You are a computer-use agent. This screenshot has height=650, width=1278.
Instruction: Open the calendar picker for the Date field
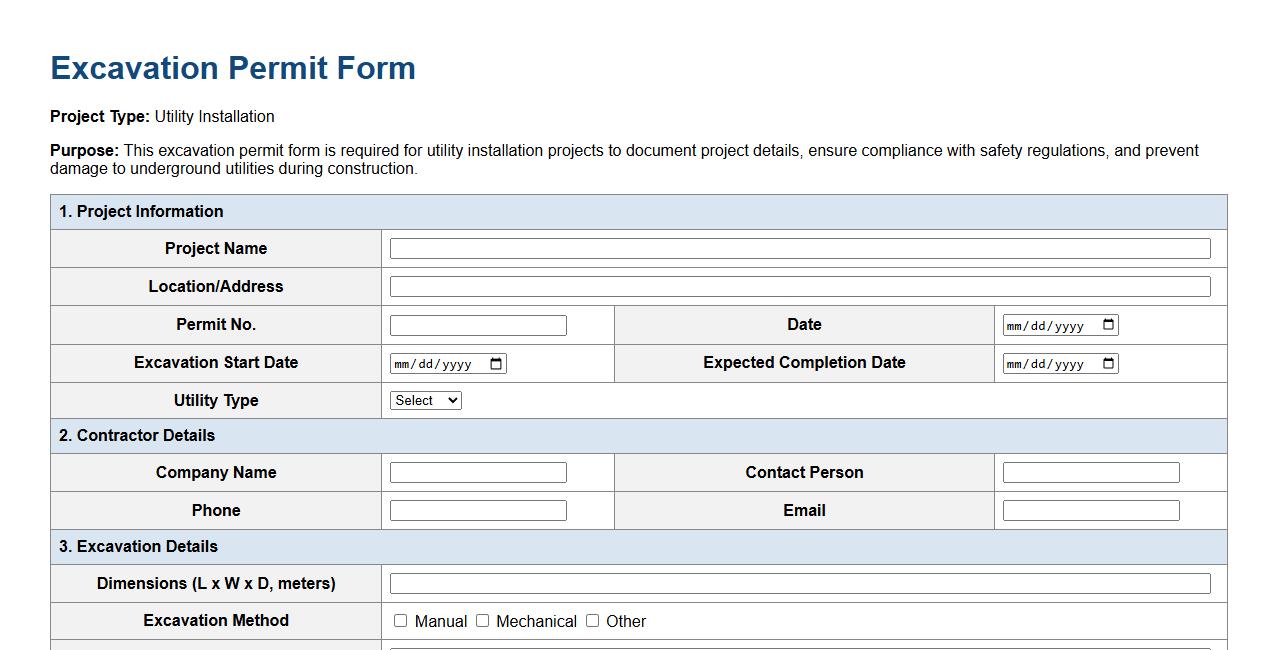(1110, 324)
